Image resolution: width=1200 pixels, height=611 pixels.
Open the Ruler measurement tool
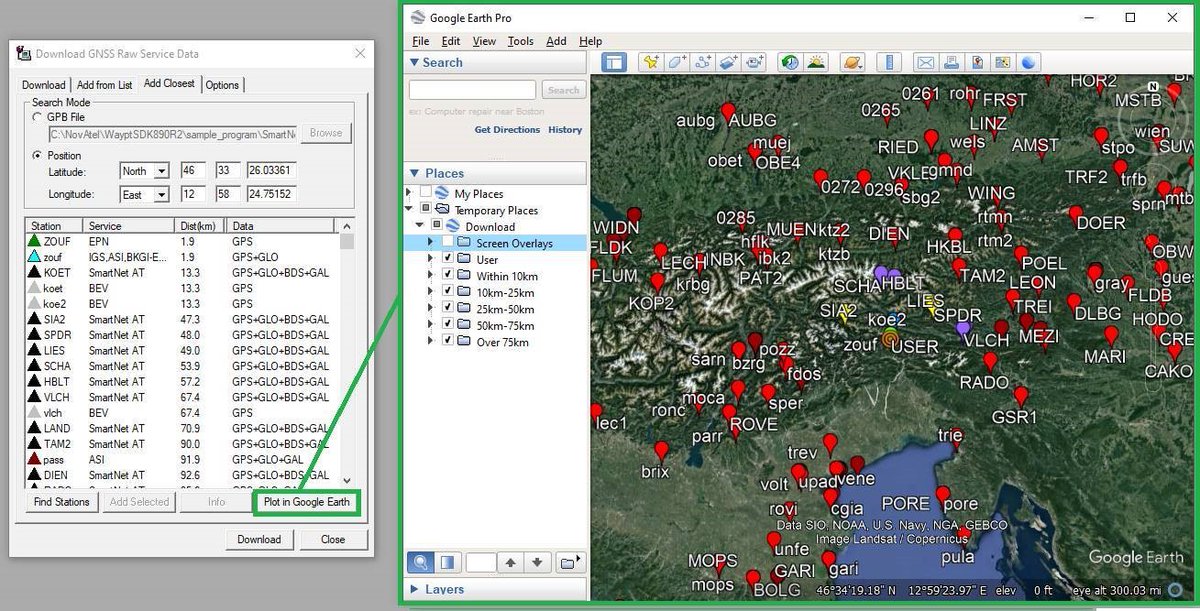pos(890,61)
